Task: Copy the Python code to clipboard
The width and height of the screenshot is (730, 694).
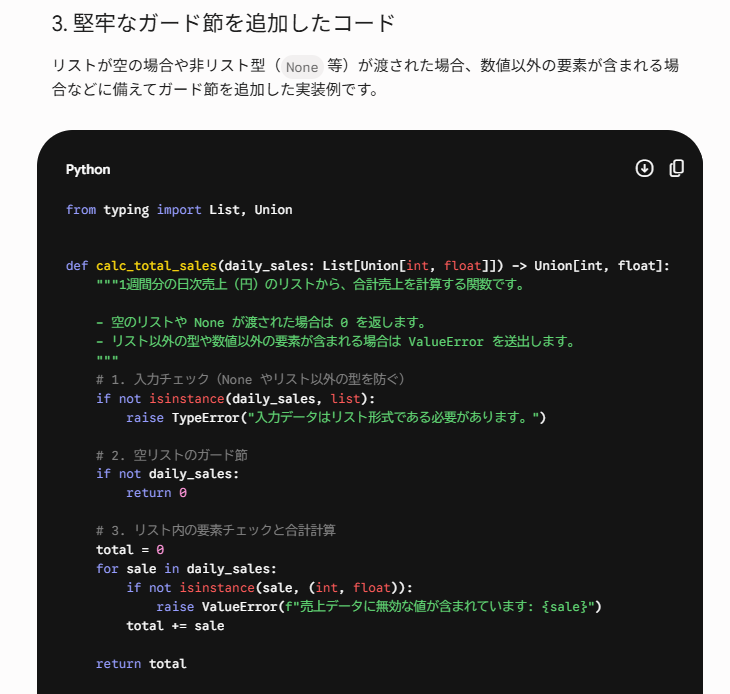Action: tap(676, 168)
